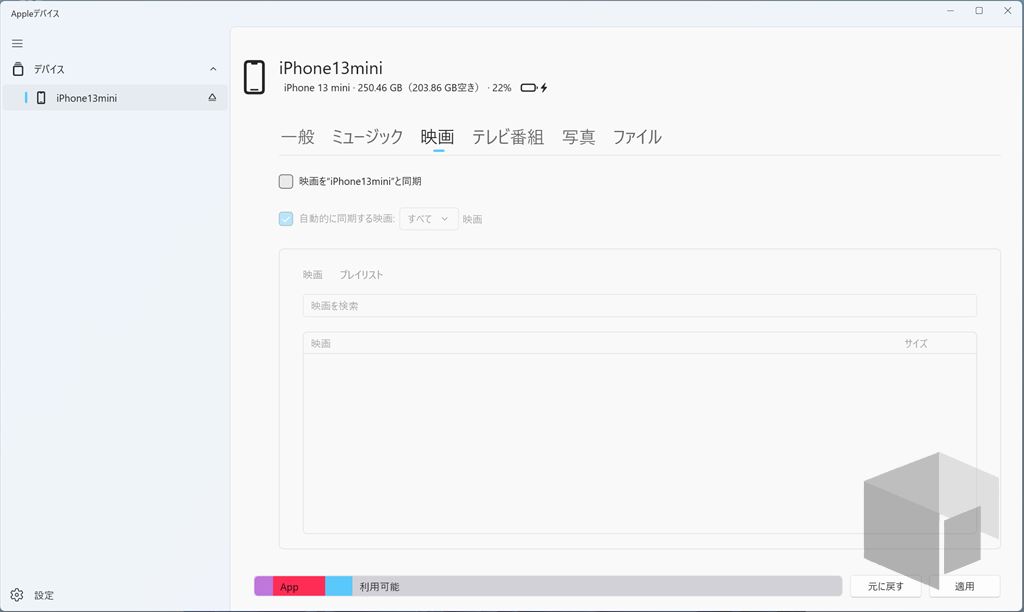Click the 利用可能 storage segment
The width and height of the screenshot is (1024, 612).
coord(597,586)
